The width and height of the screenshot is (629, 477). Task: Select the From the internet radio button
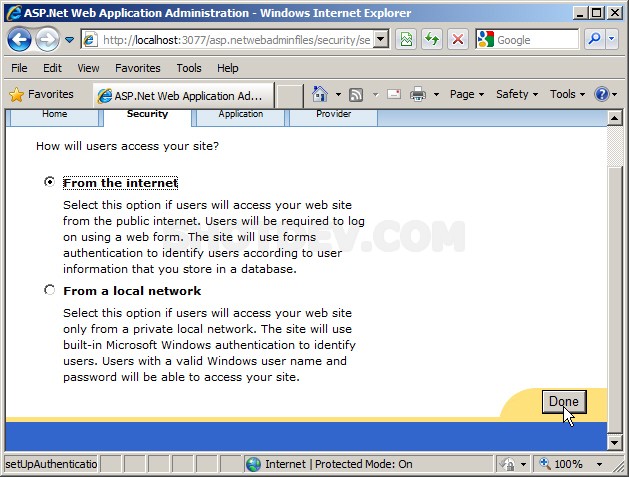(49, 182)
